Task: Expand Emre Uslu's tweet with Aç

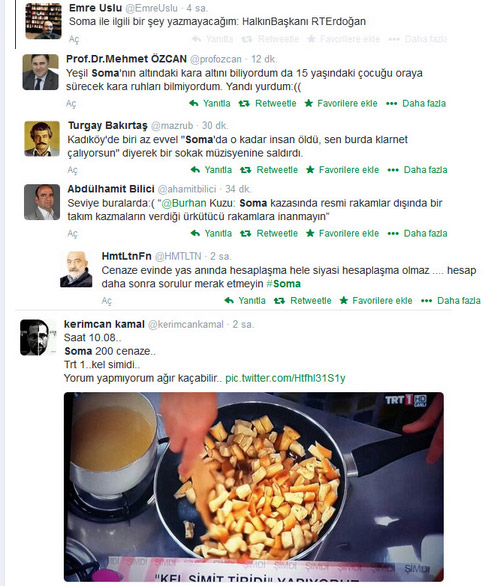Action: point(74,39)
